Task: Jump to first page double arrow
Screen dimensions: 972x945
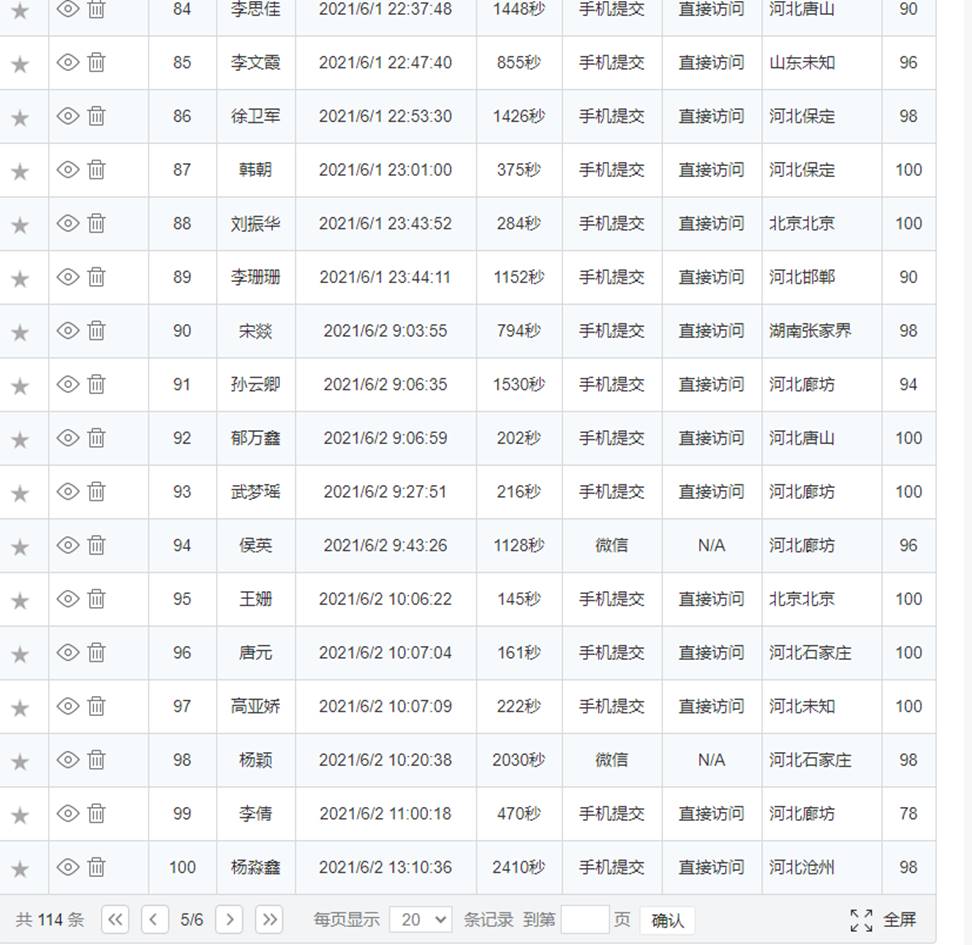Action: coord(116,920)
